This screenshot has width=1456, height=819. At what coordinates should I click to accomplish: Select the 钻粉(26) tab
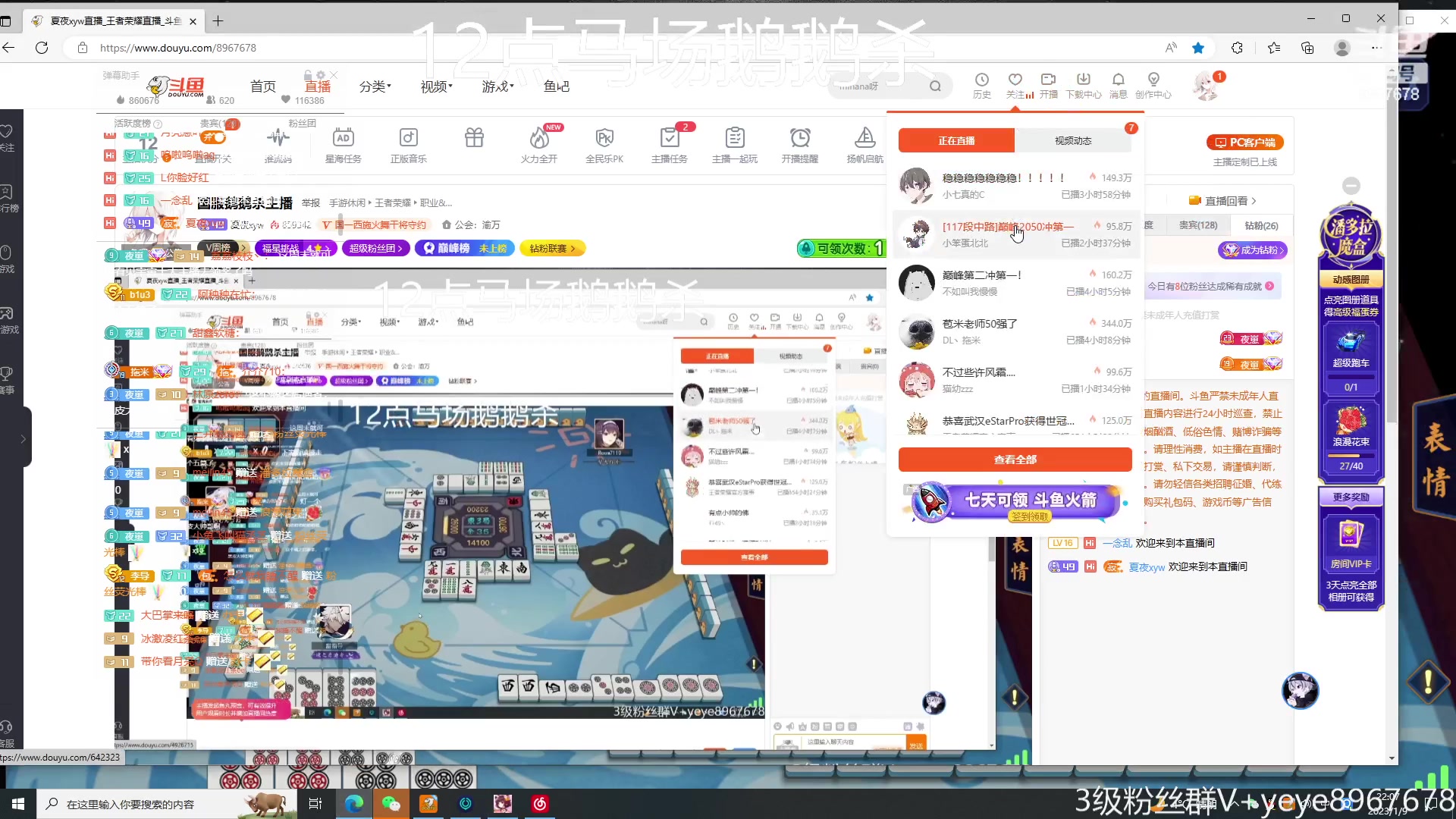[x=1261, y=225]
